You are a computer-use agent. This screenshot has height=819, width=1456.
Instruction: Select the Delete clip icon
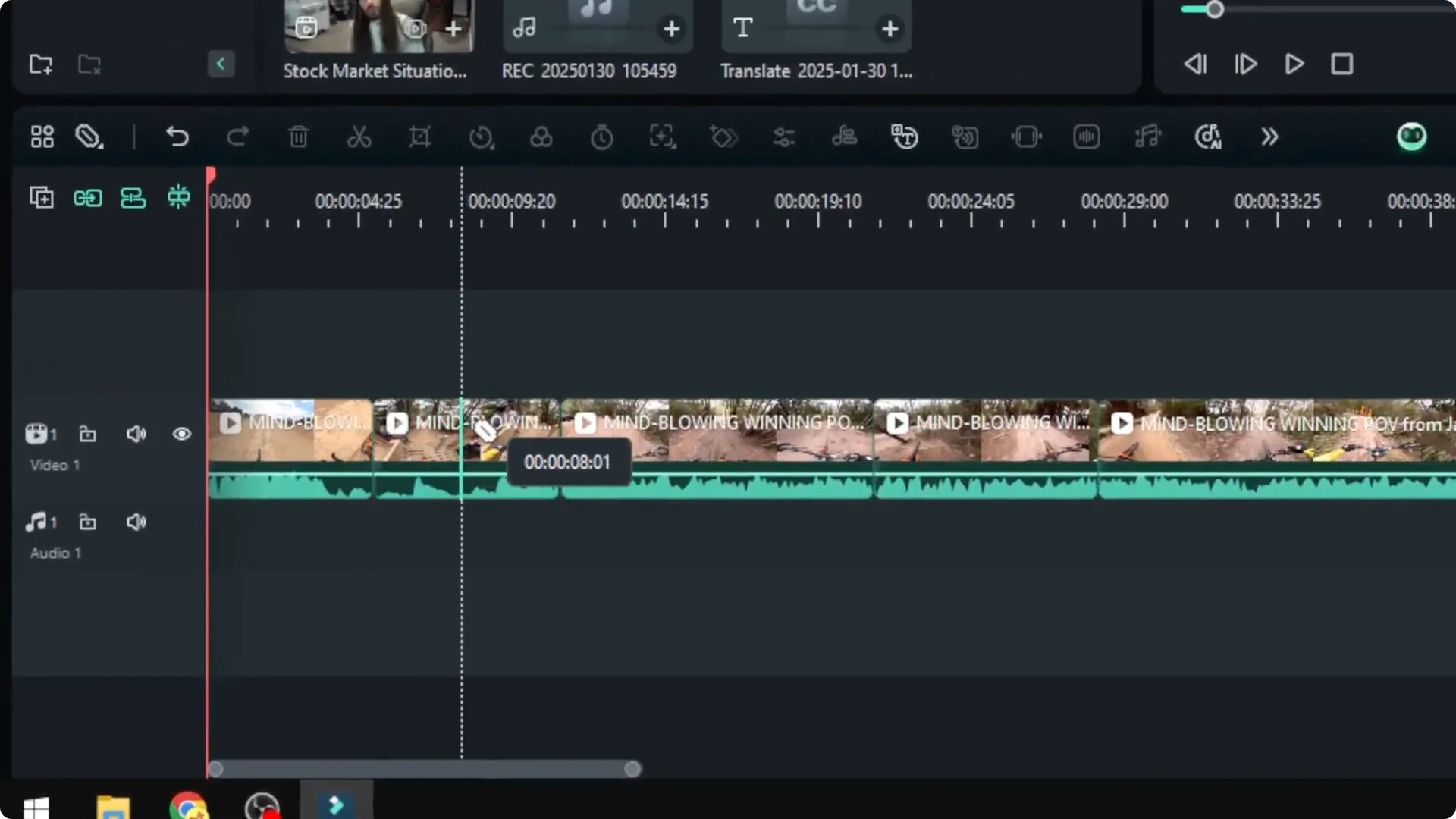[x=298, y=137]
